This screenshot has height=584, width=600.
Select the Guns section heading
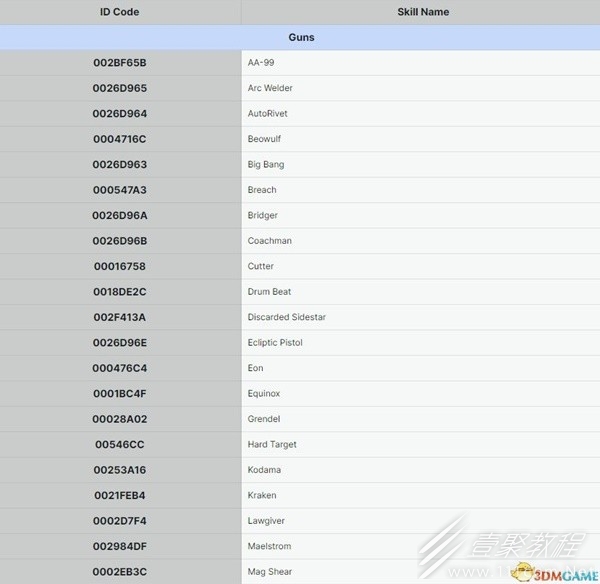[301, 37]
